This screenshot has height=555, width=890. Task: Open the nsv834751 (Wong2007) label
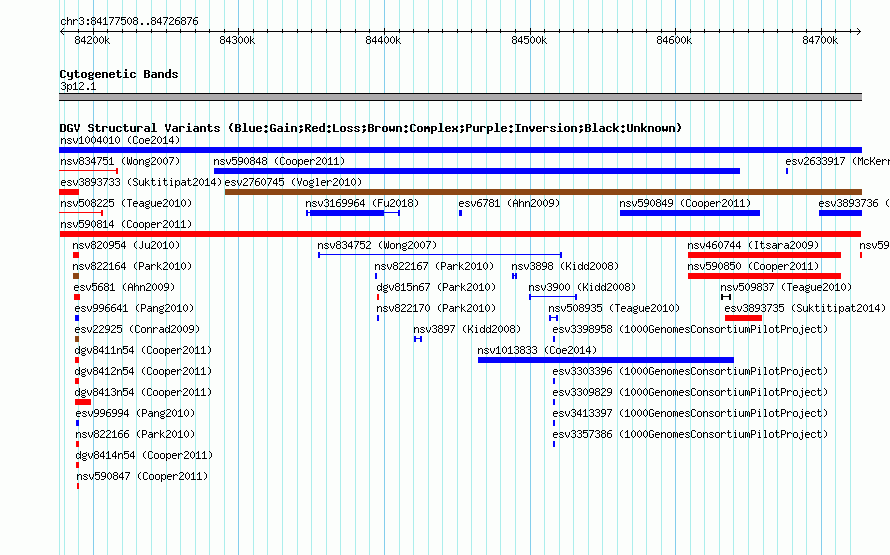pyautogui.click(x=120, y=161)
